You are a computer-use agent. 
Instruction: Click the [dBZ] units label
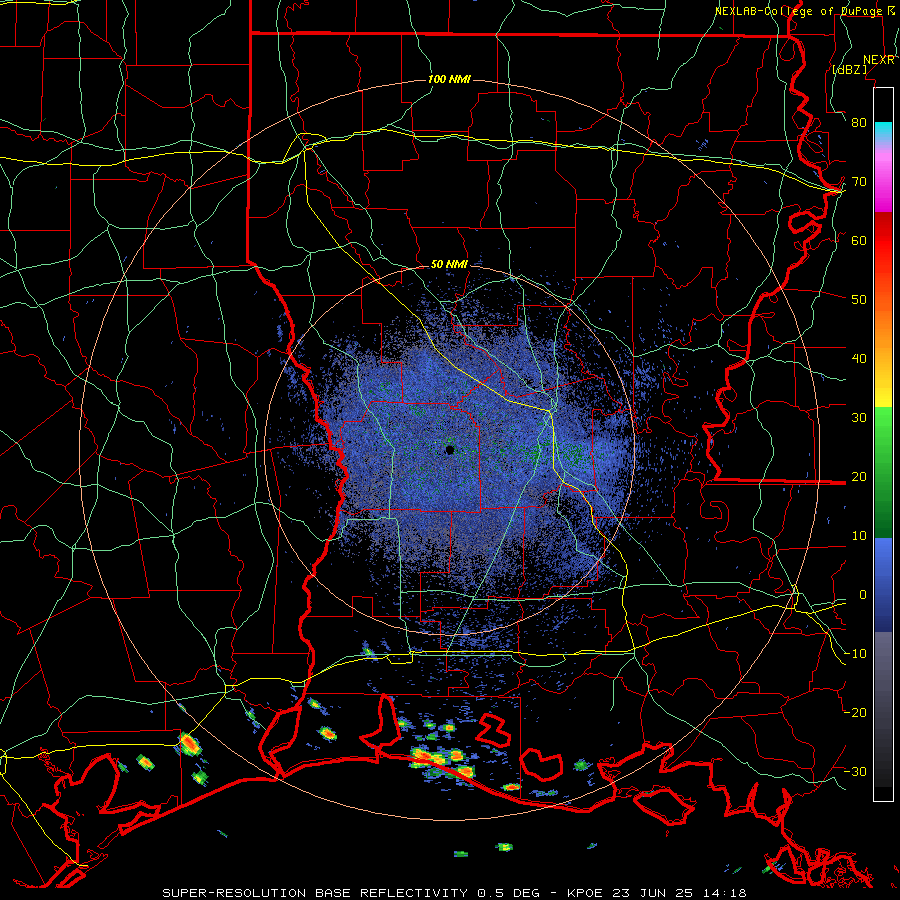(x=849, y=69)
